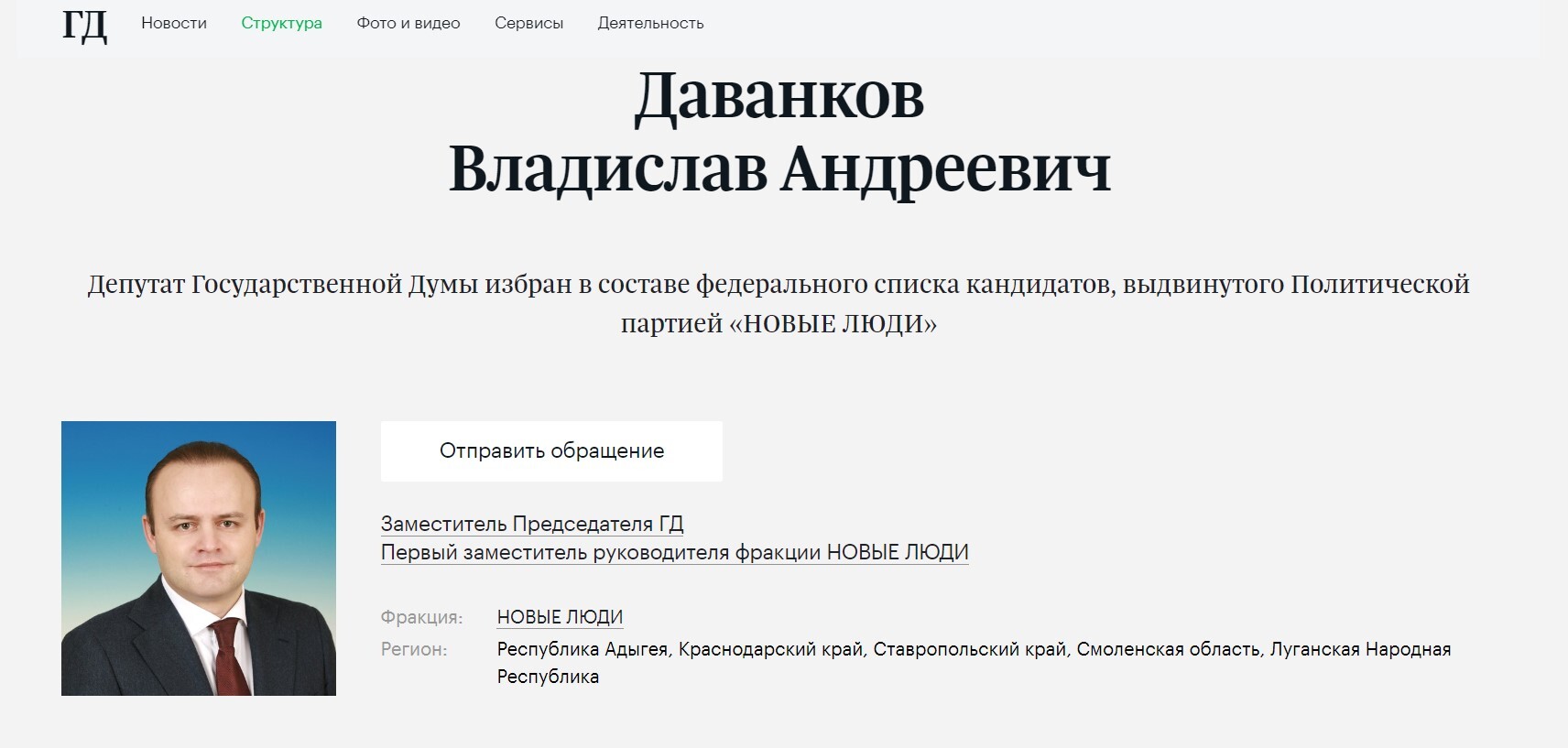Select the Структура menu item
The width and height of the screenshot is (1568, 748).
pos(281,23)
